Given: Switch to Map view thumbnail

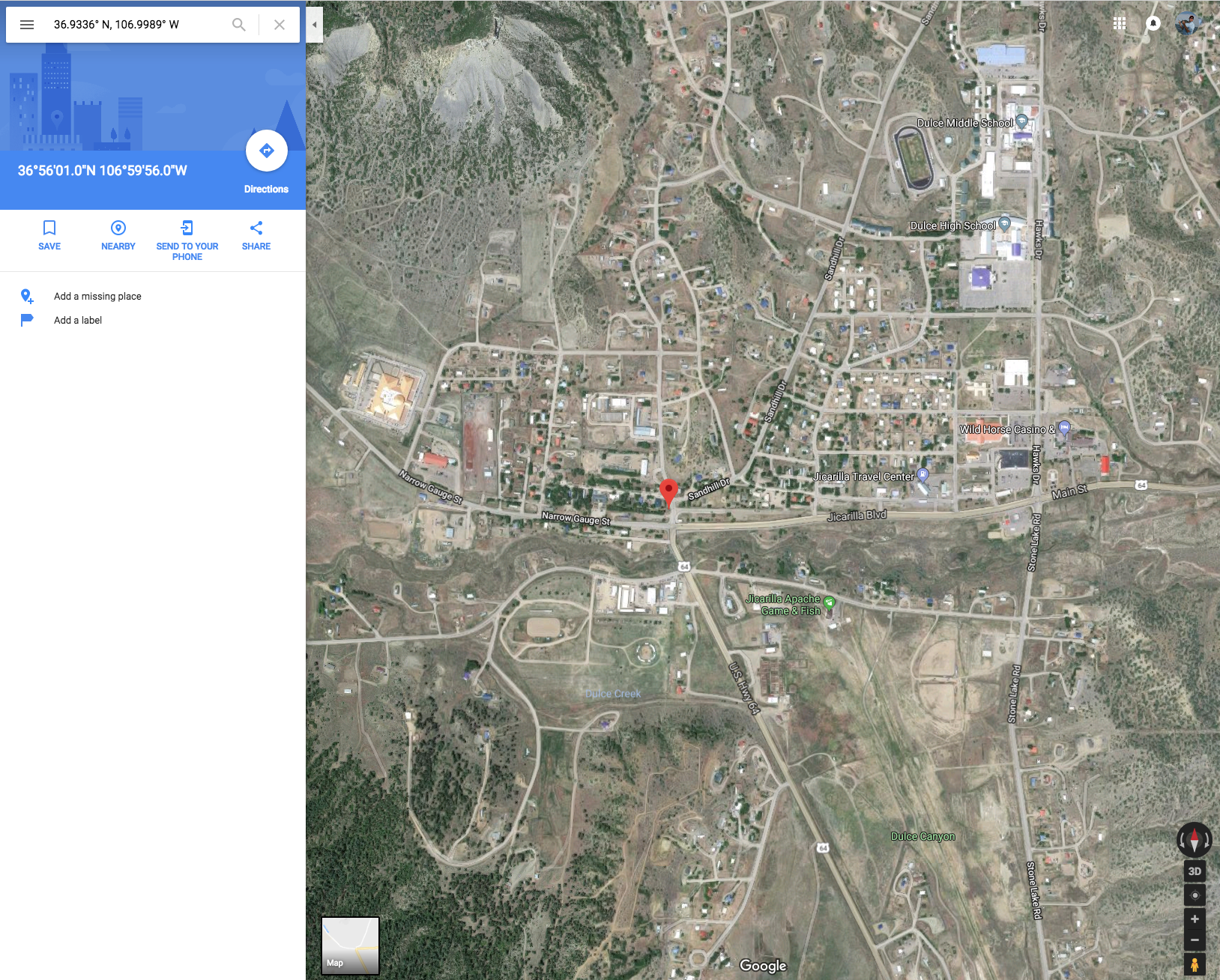Looking at the screenshot, I should pyautogui.click(x=350, y=946).
